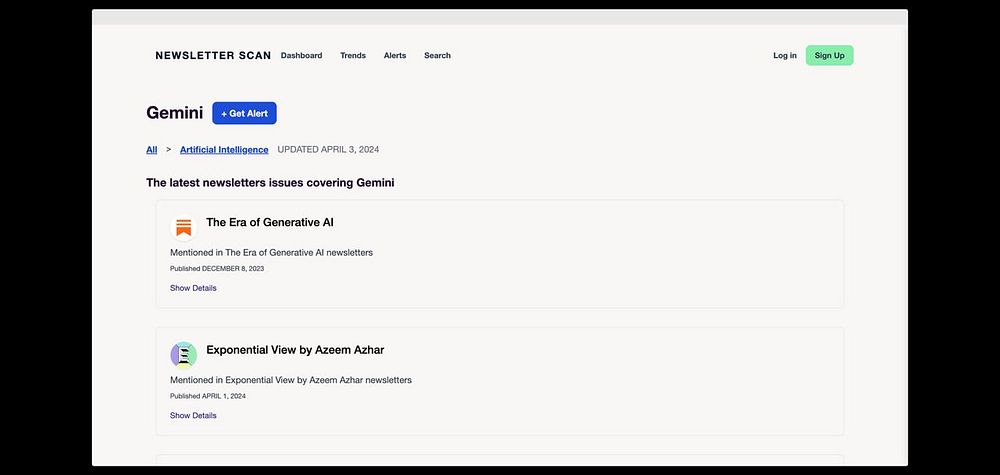The width and height of the screenshot is (1000, 475).
Task: Expand Show Details for Era of Generative AI
Action: tap(193, 288)
